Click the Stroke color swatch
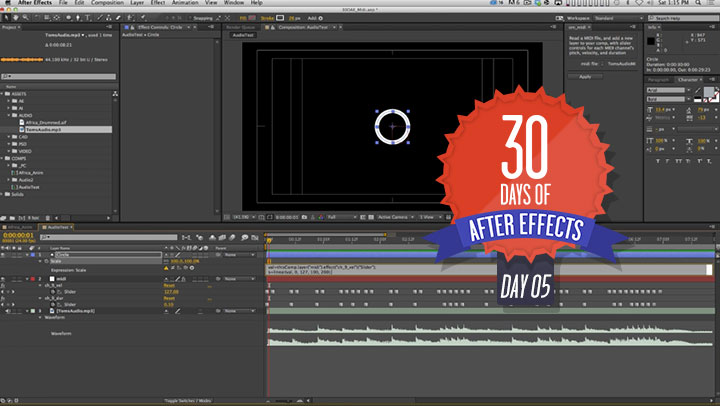The image size is (720, 406). coord(280,18)
